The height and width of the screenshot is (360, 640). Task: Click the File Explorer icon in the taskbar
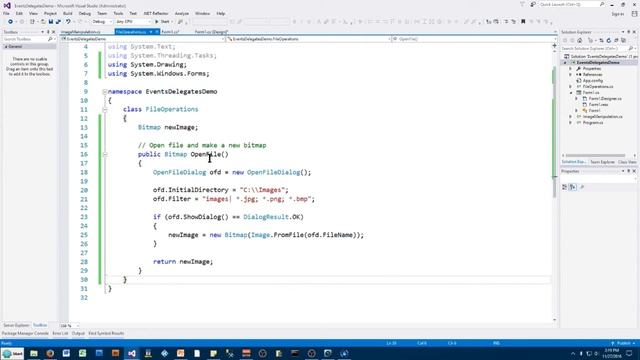point(34,353)
